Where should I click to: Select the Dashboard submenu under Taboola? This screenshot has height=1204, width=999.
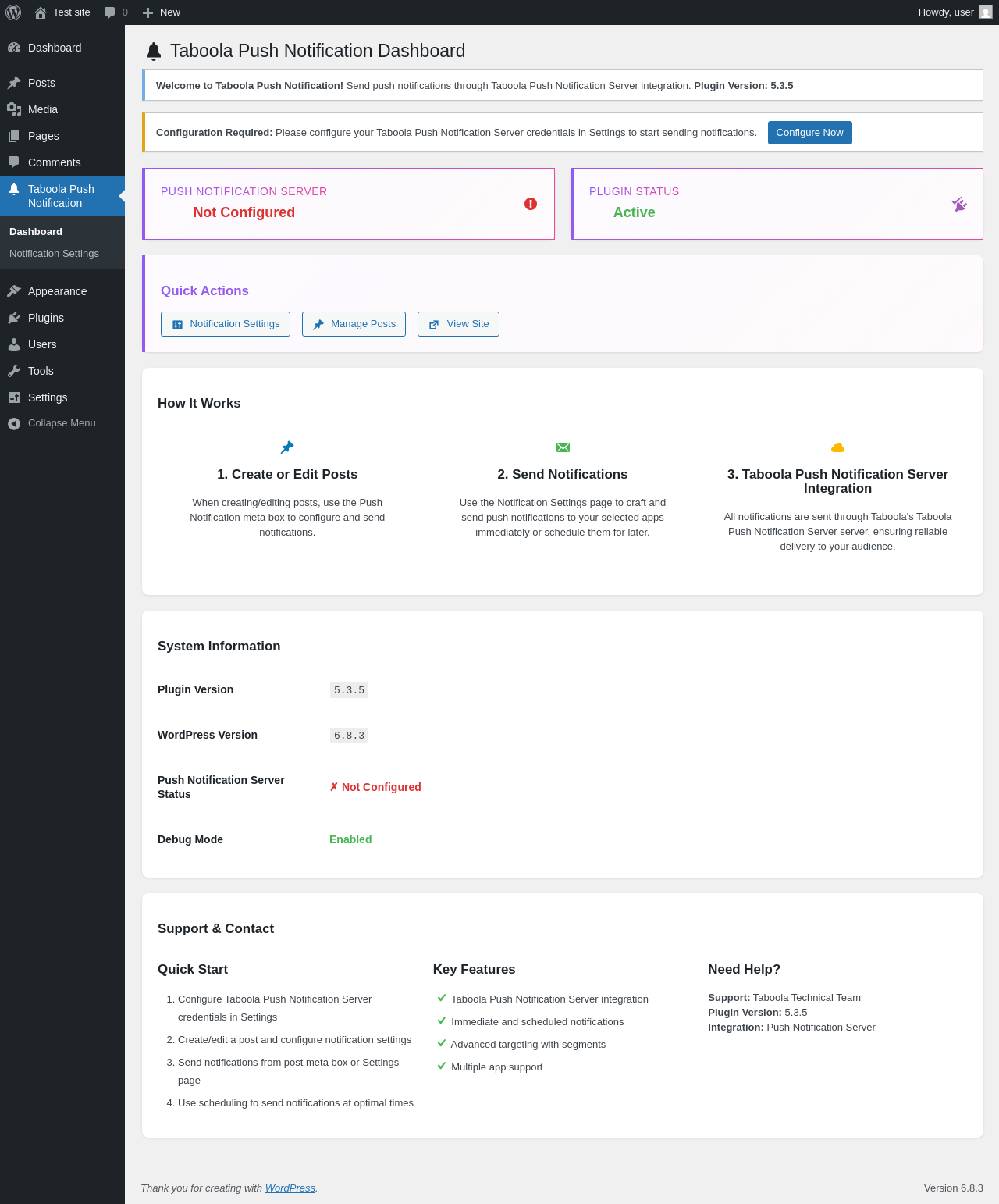tap(36, 232)
